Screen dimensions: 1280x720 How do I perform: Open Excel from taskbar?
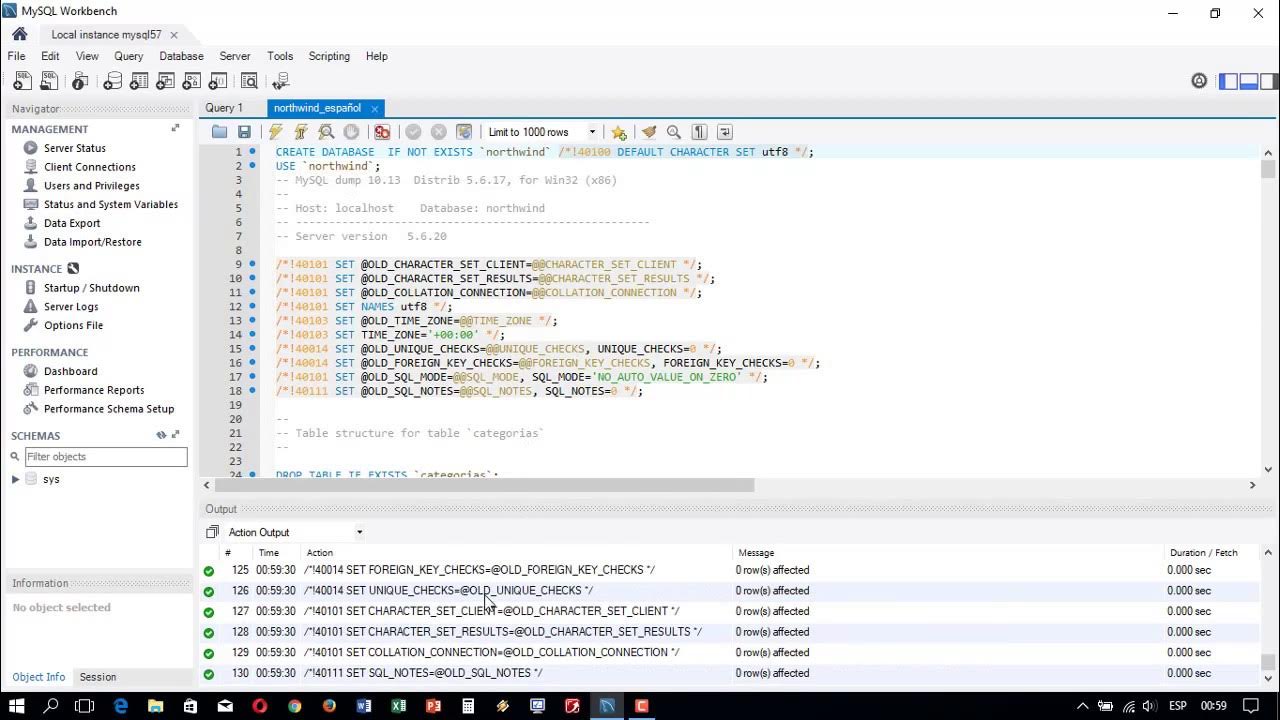click(398, 706)
